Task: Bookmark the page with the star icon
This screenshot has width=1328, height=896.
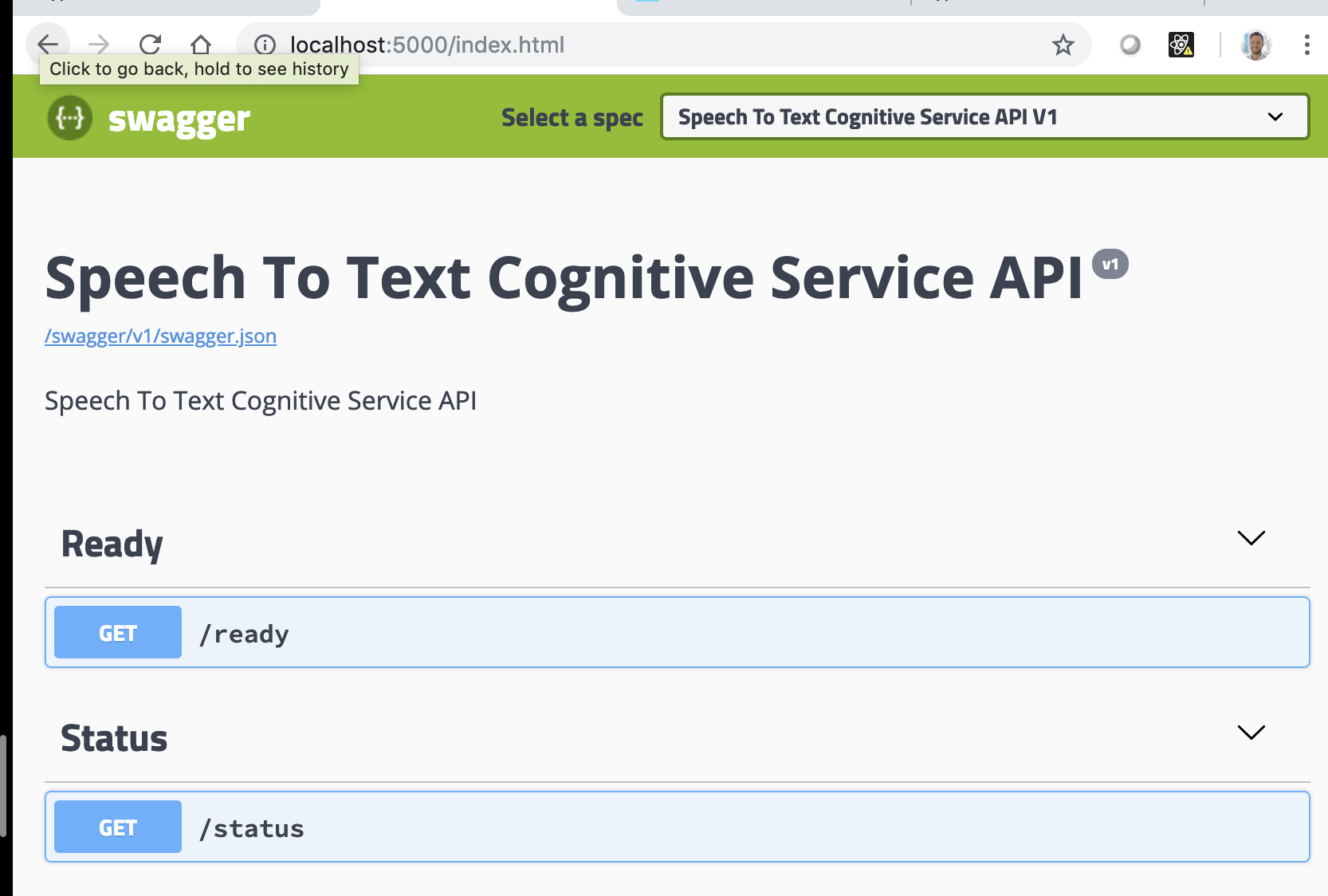Action: coord(1063,45)
